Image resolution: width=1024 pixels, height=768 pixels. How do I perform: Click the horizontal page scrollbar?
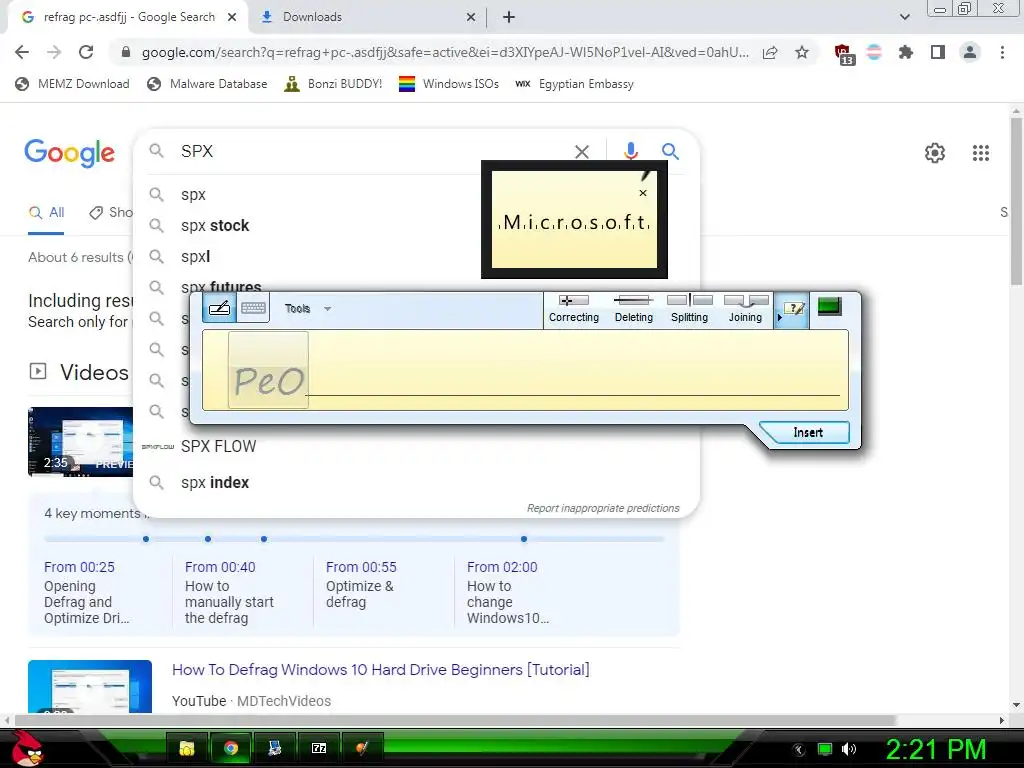[455, 720]
